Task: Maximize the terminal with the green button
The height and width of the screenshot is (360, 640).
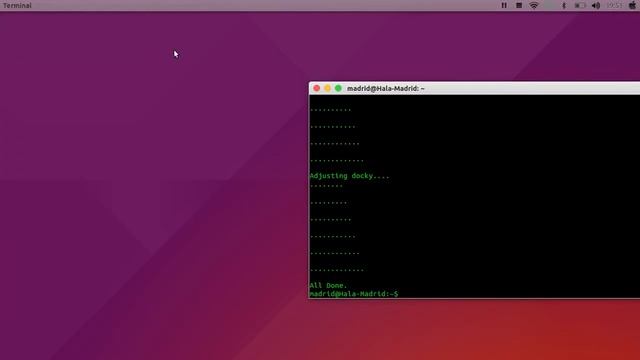Action: (x=338, y=88)
